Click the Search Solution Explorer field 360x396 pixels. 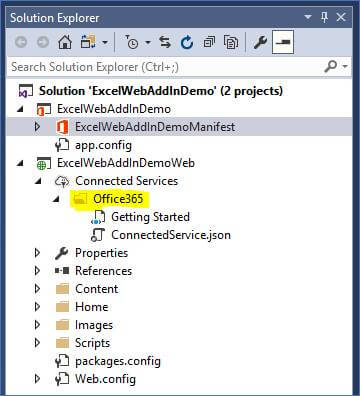pos(165,67)
